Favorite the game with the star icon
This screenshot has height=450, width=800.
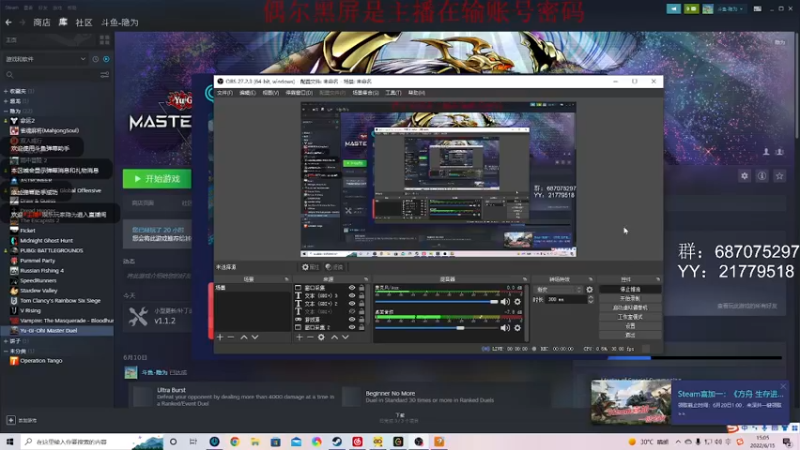tap(779, 176)
